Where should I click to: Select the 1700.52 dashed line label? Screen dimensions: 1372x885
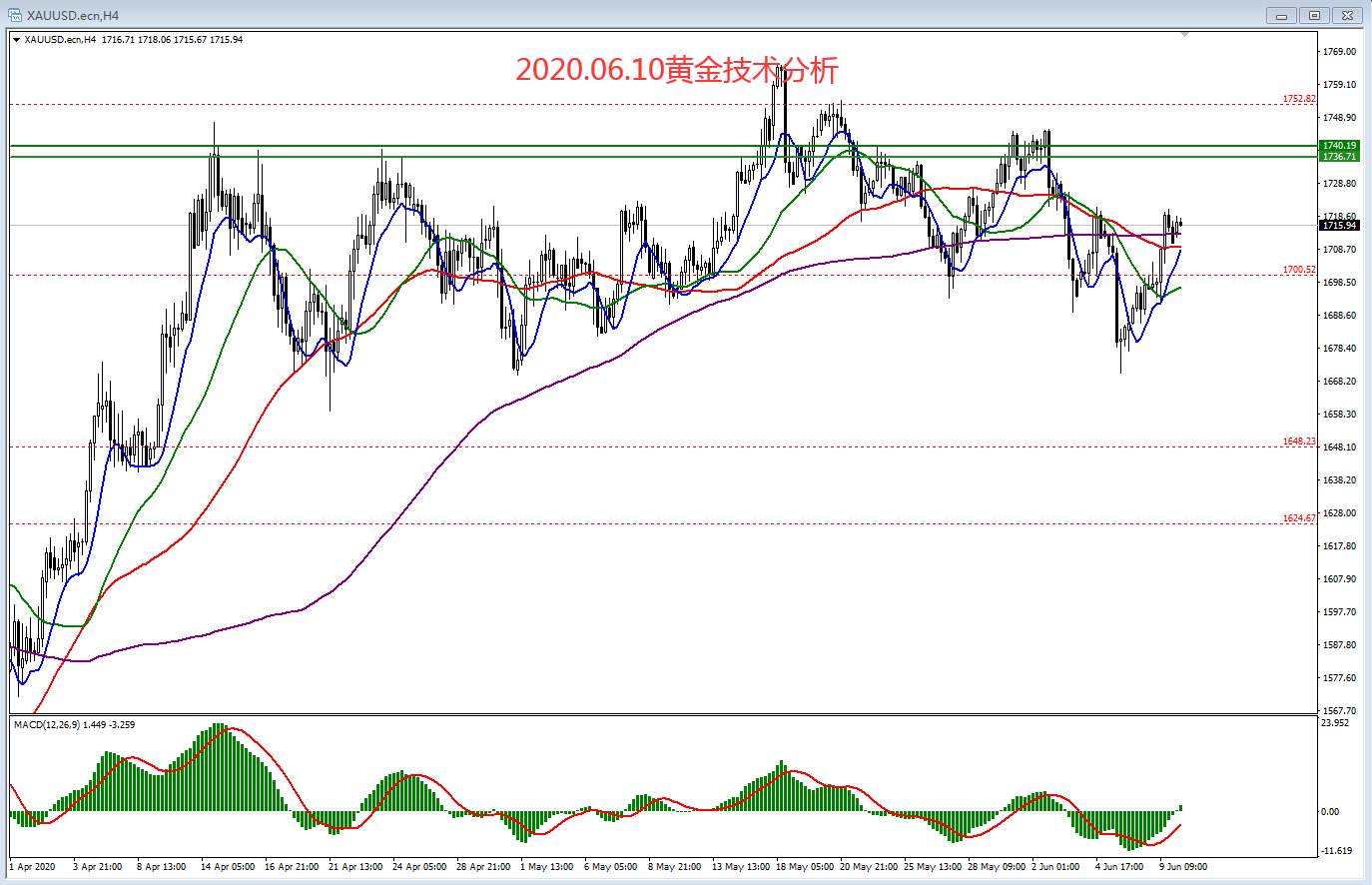click(1299, 270)
